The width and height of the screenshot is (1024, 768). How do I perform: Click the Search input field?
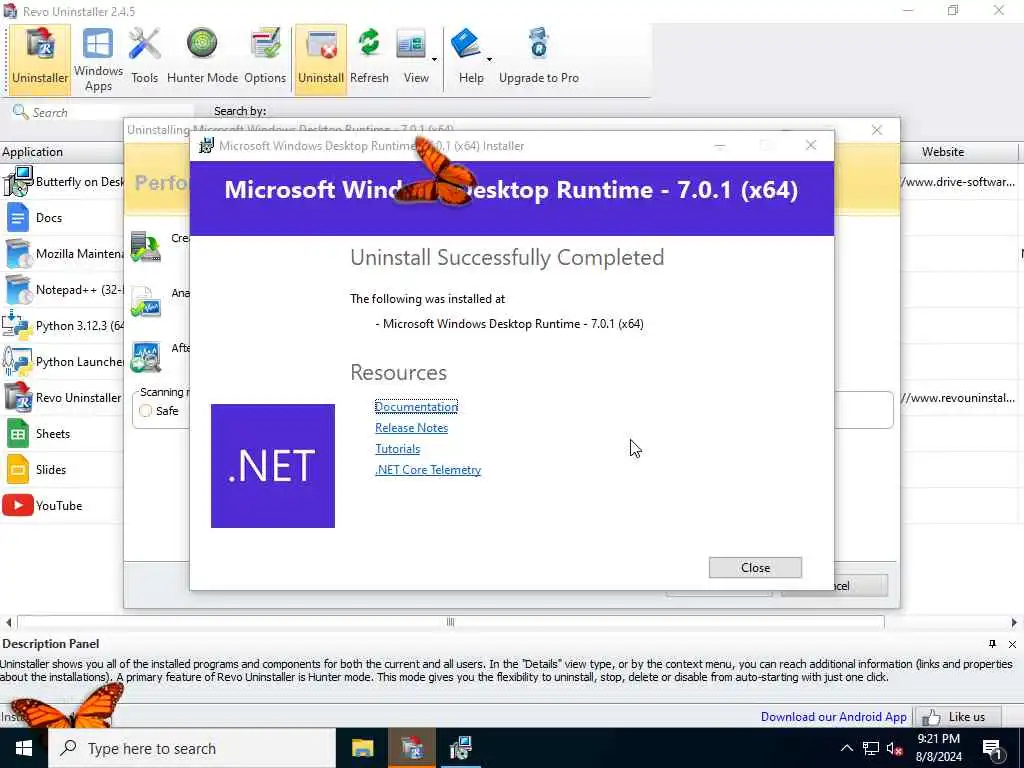click(103, 112)
